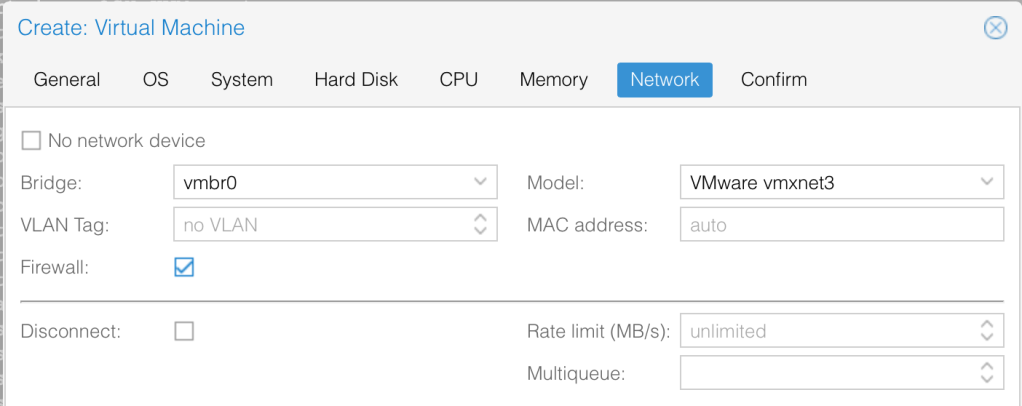Open the Bridge dropdown list
The width and height of the screenshot is (1022, 406).
[x=479, y=183]
